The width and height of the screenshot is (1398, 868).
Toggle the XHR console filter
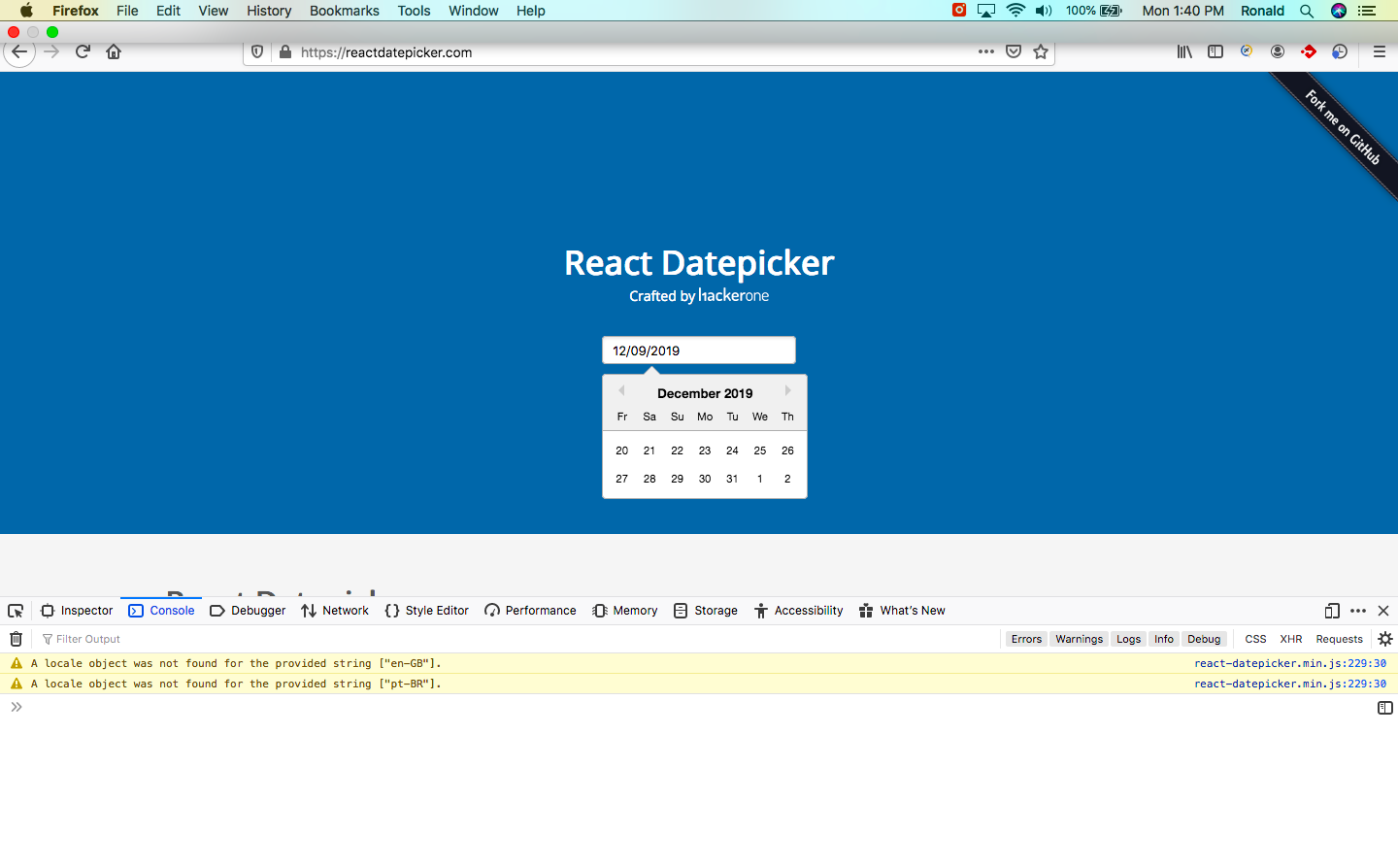pyautogui.click(x=1290, y=638)
